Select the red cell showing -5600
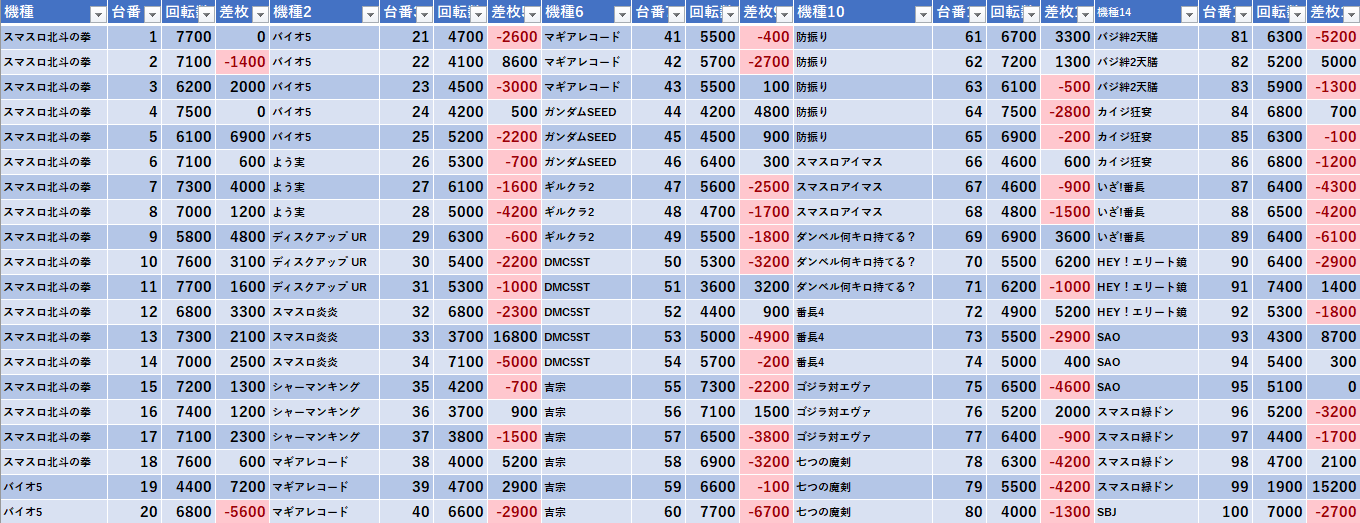Image resolution: width=1360 pixels, height=523 pixels. point(242,512)
